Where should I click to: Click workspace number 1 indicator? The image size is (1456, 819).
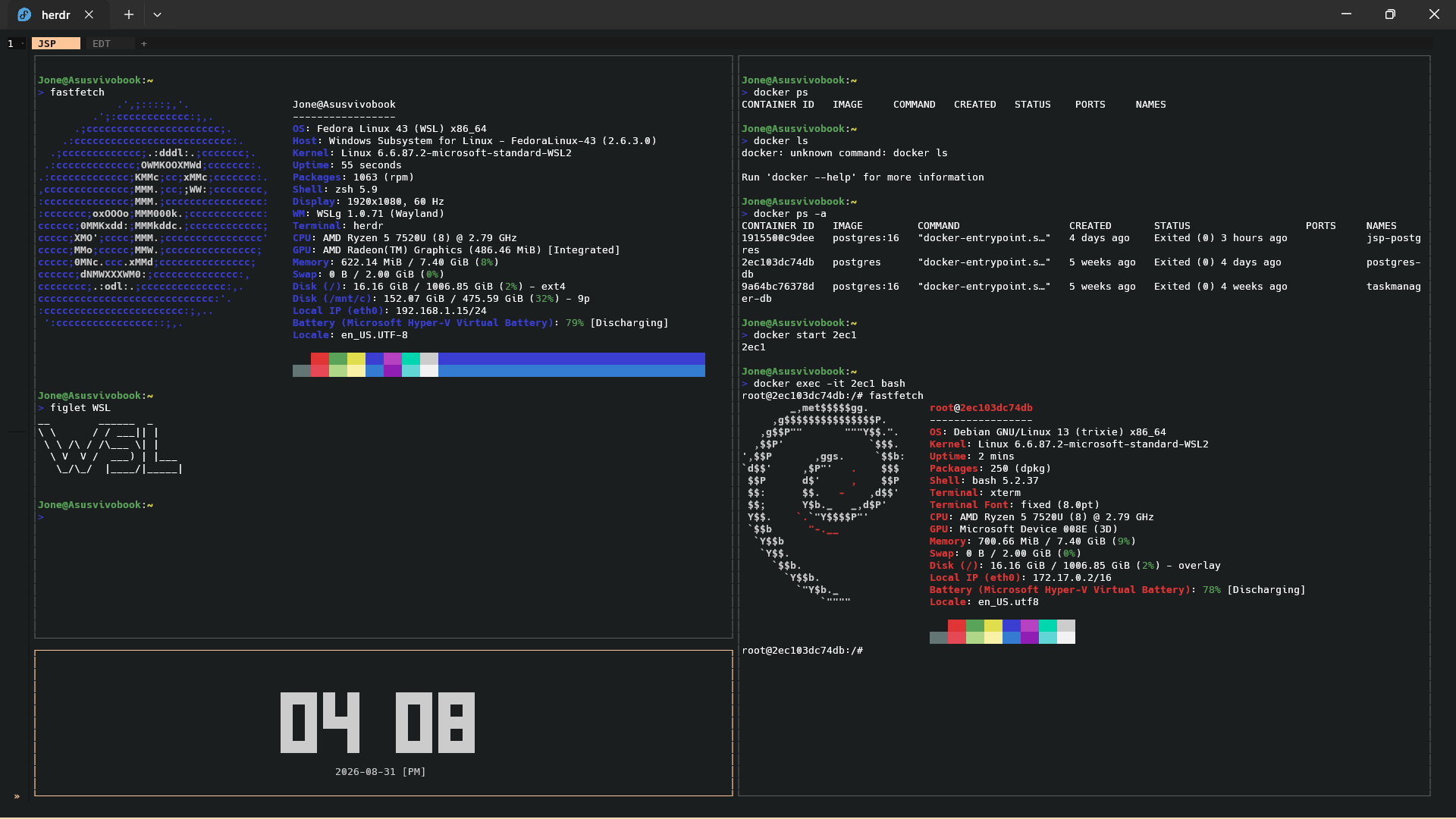[11, 44]
